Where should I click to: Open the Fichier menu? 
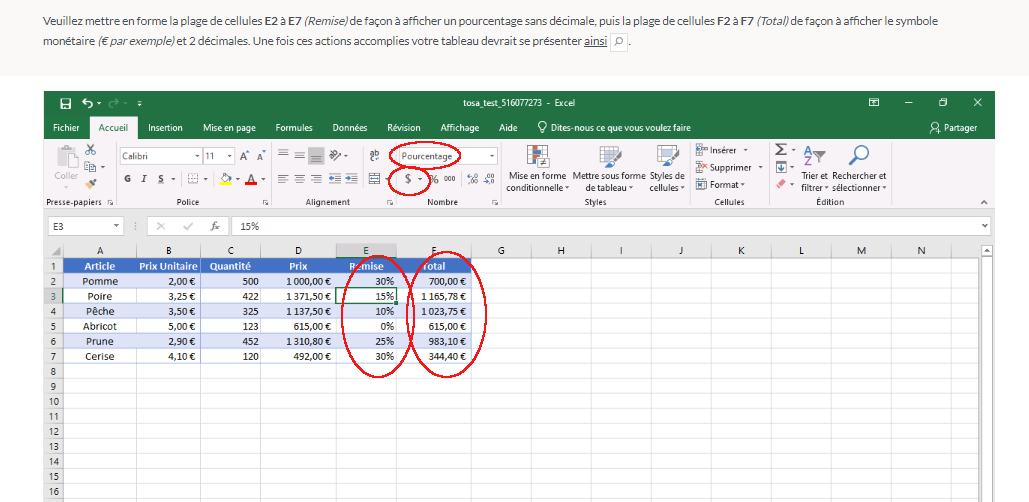66,128
